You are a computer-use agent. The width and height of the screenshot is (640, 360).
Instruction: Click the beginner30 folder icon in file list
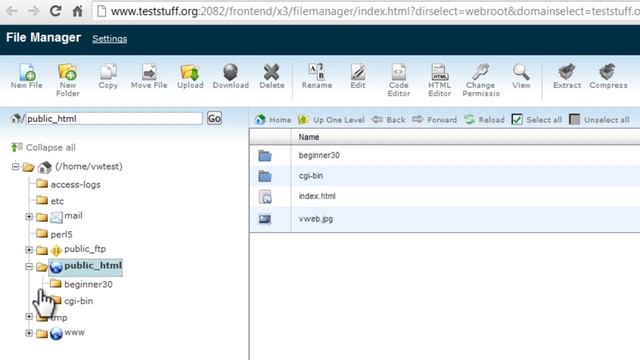pos(265,156)
